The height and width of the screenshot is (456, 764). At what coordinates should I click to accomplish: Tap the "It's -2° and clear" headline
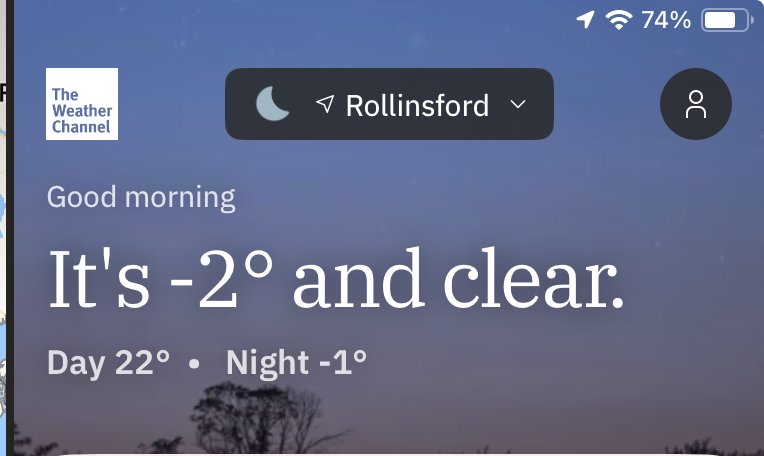[336, 279]
